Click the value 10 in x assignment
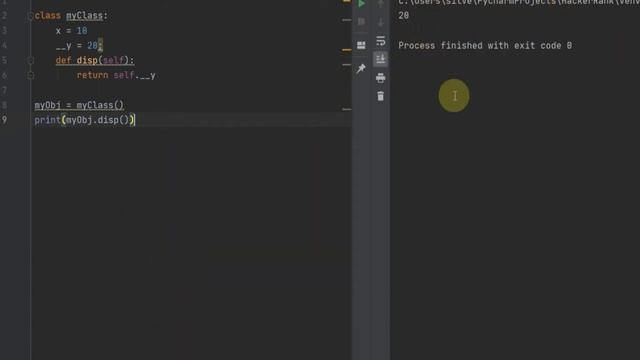 pos(82,31)
